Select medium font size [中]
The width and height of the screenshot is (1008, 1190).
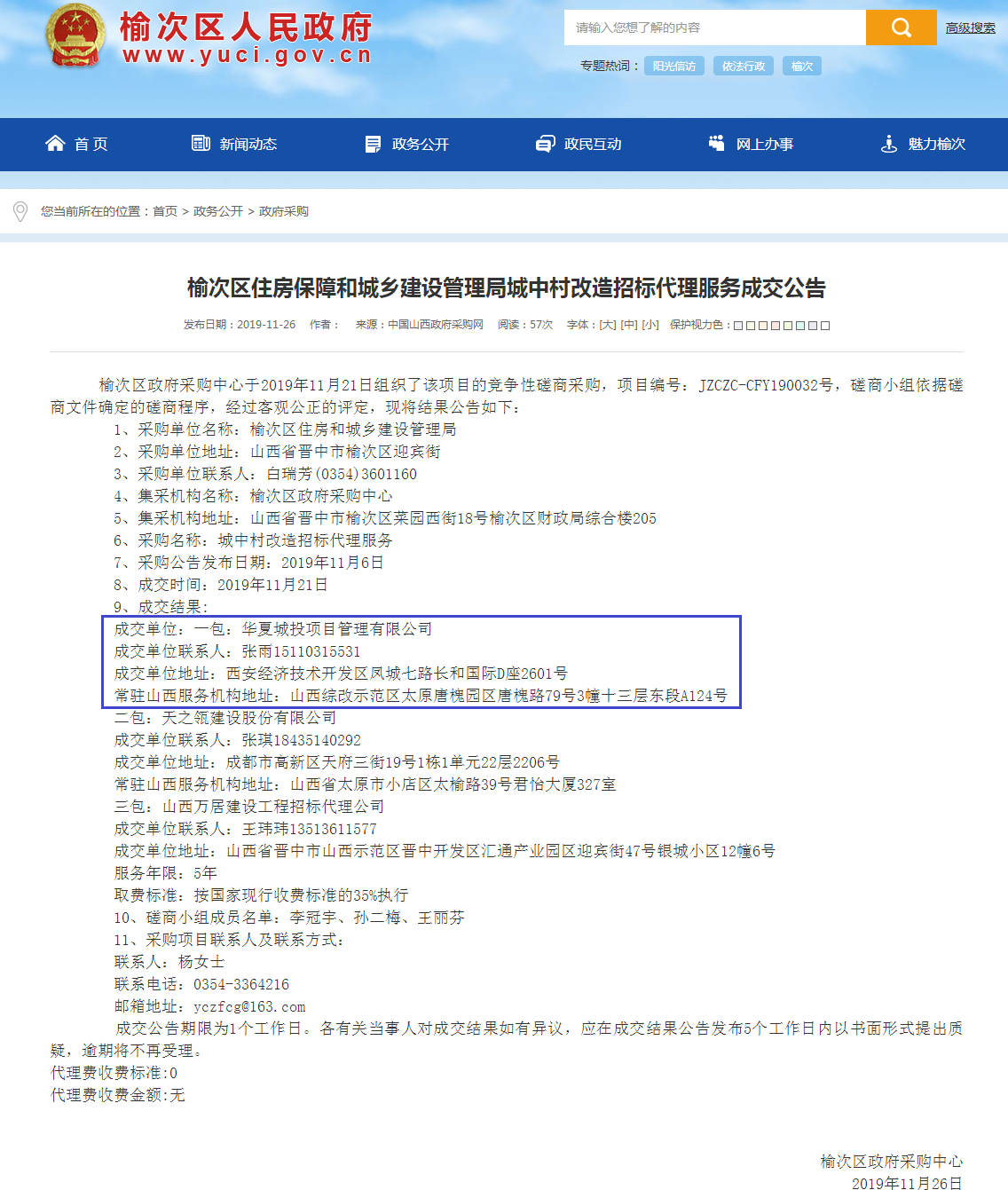point(629,325)
